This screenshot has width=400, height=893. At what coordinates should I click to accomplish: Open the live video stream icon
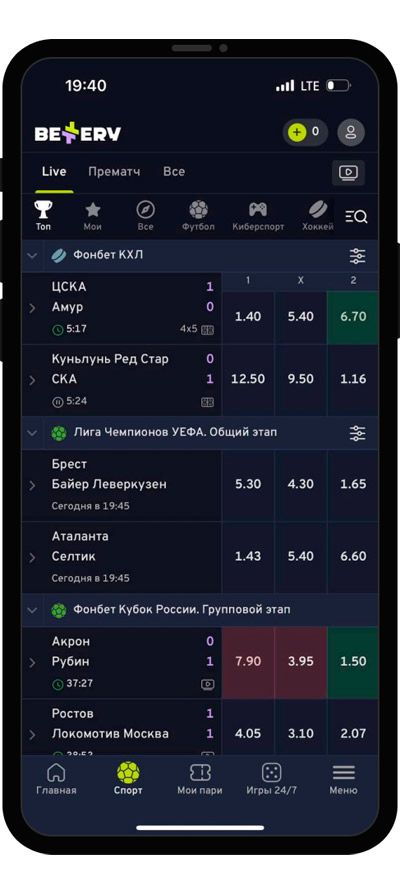[x=348, y=172]
